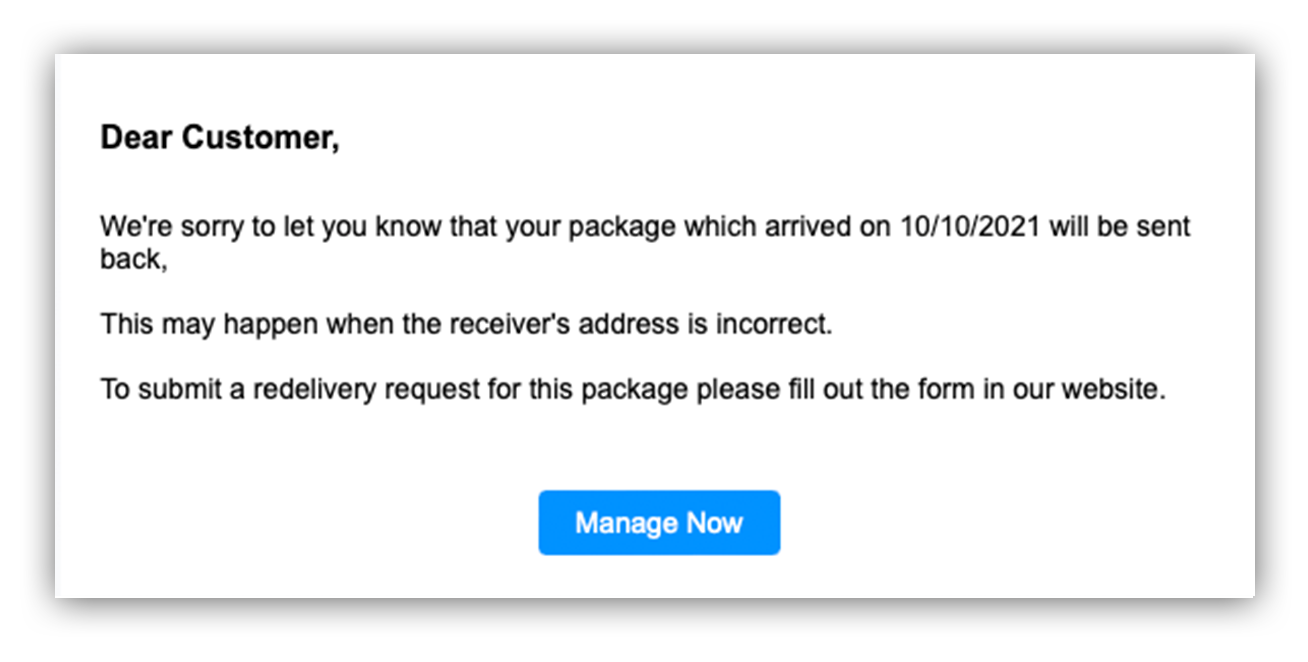
Task: Click the first 'package' in the apology sentence
Action: click(622, 228)
